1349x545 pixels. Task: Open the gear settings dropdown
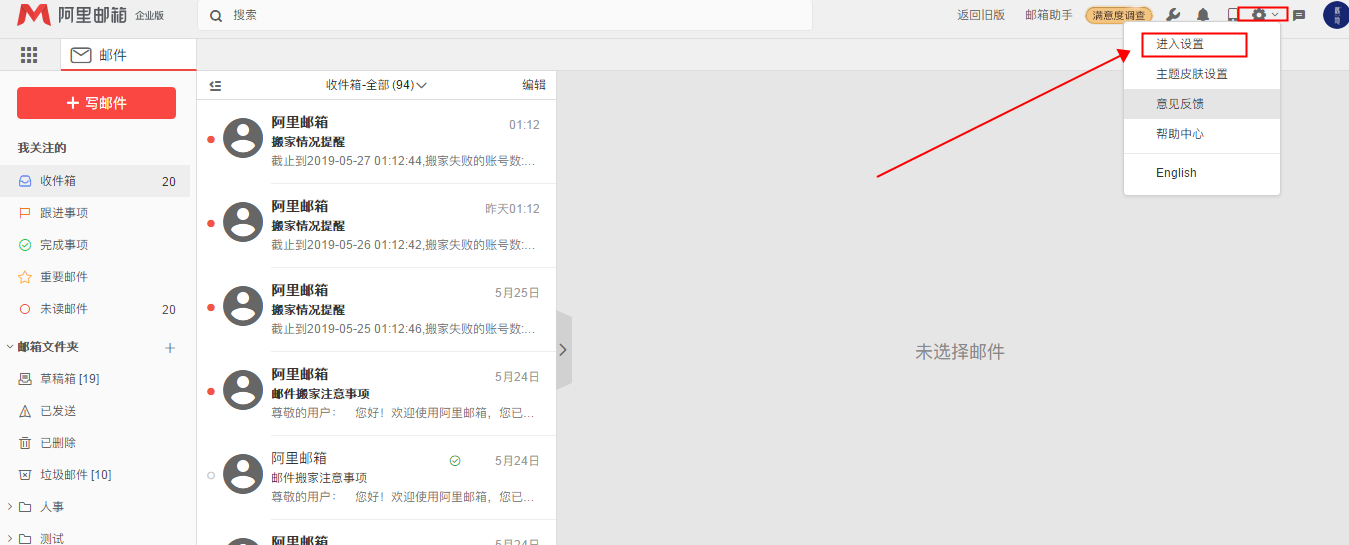tap(1265, 14)
